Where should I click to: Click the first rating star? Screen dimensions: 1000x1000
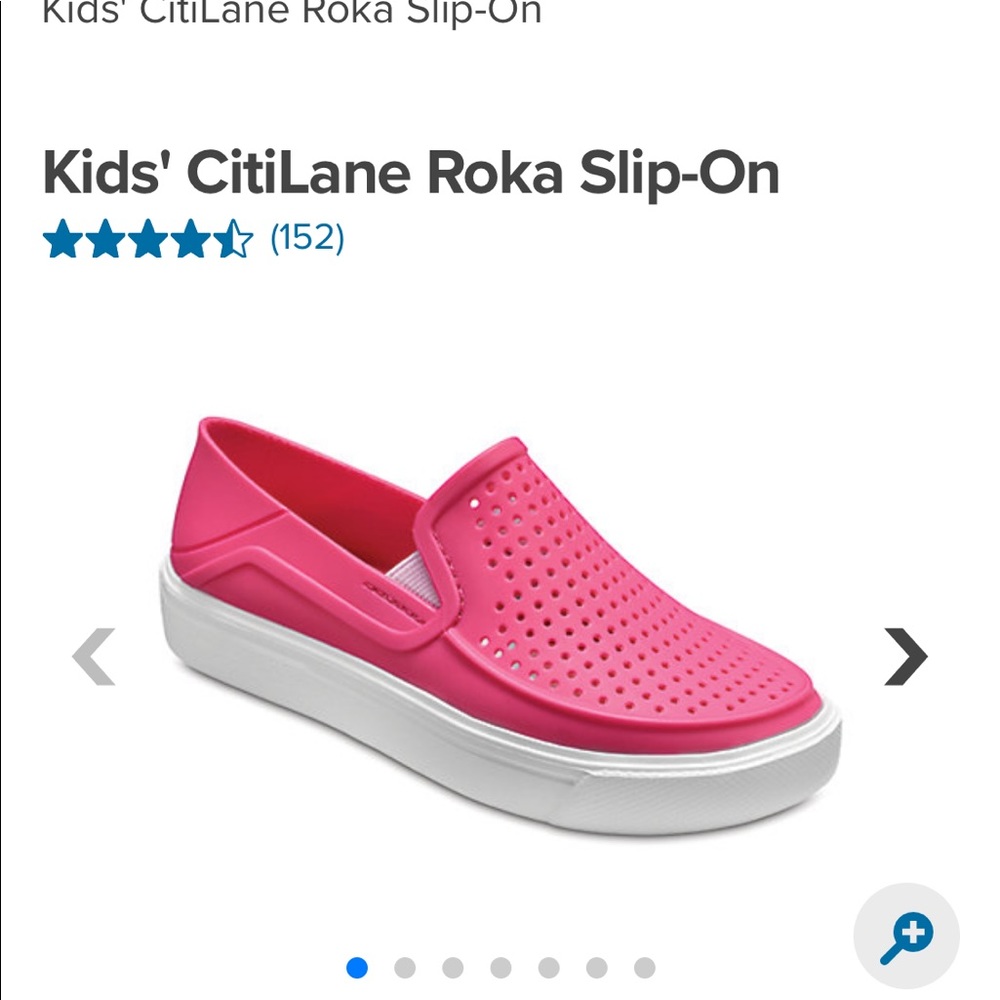click(x=61, y=238)
